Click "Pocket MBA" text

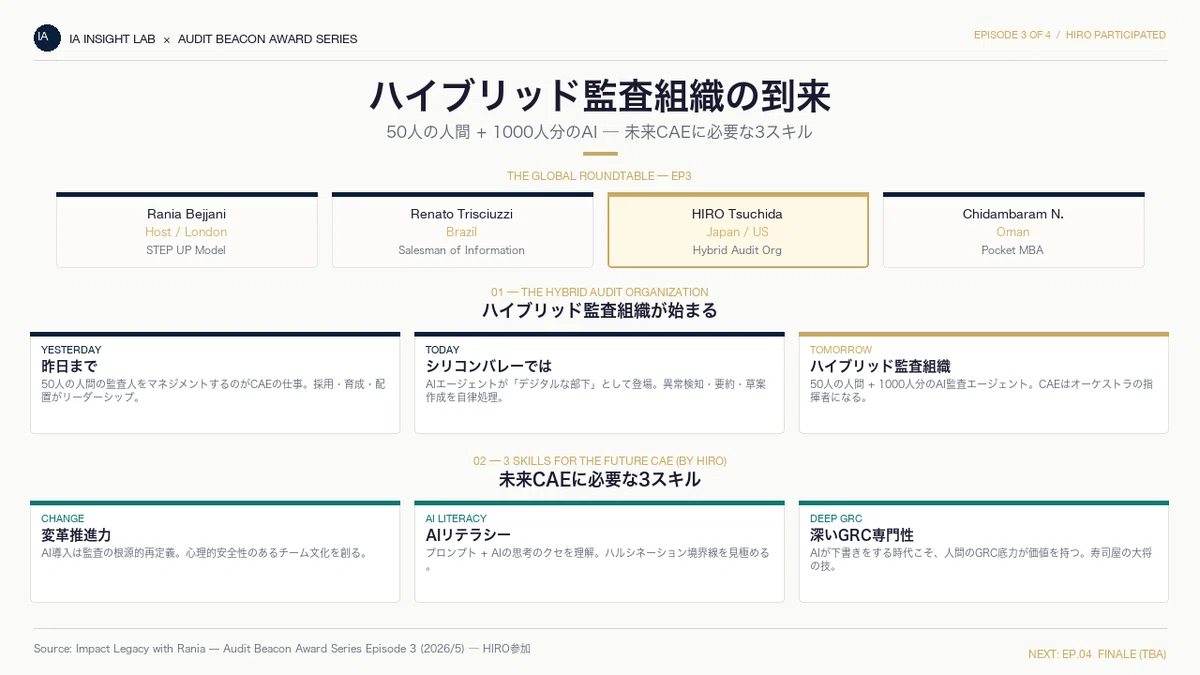click(1013, 250)
